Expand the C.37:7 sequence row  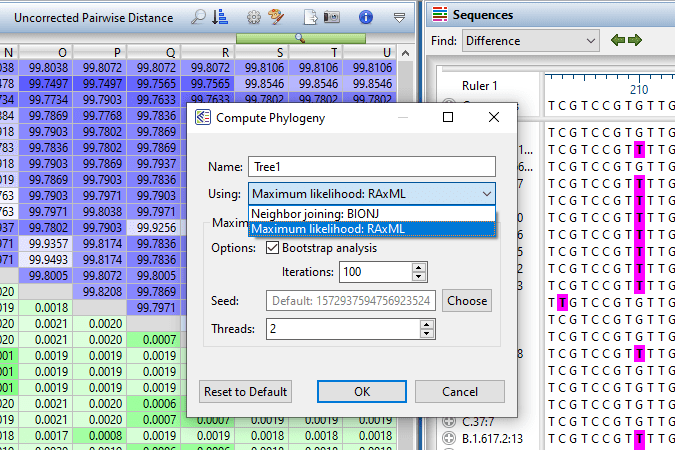pos(449,422)
